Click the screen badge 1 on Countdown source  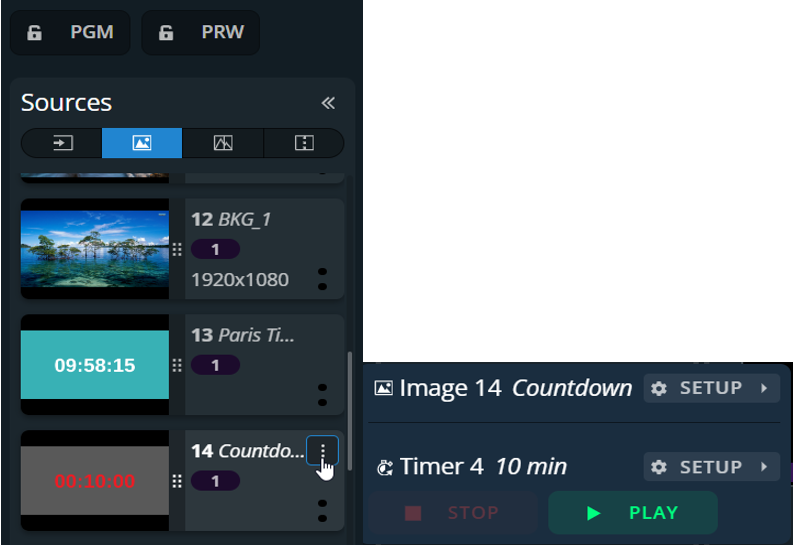coord(215,481)
